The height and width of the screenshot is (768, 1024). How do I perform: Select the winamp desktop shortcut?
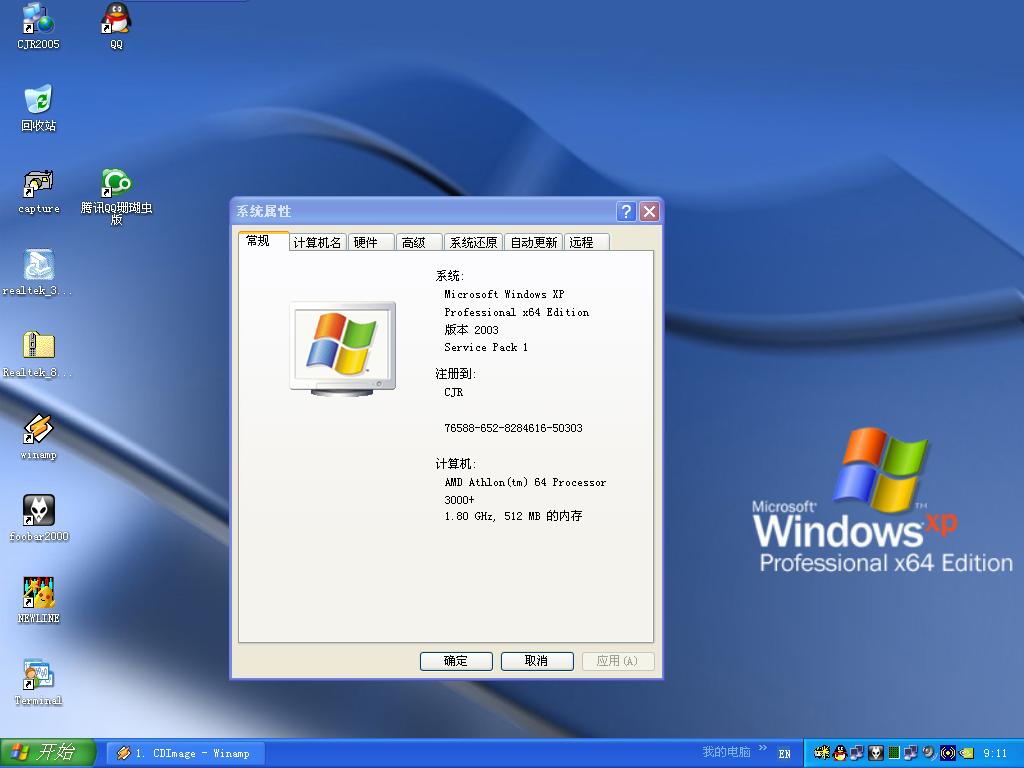tap(38, 437)
